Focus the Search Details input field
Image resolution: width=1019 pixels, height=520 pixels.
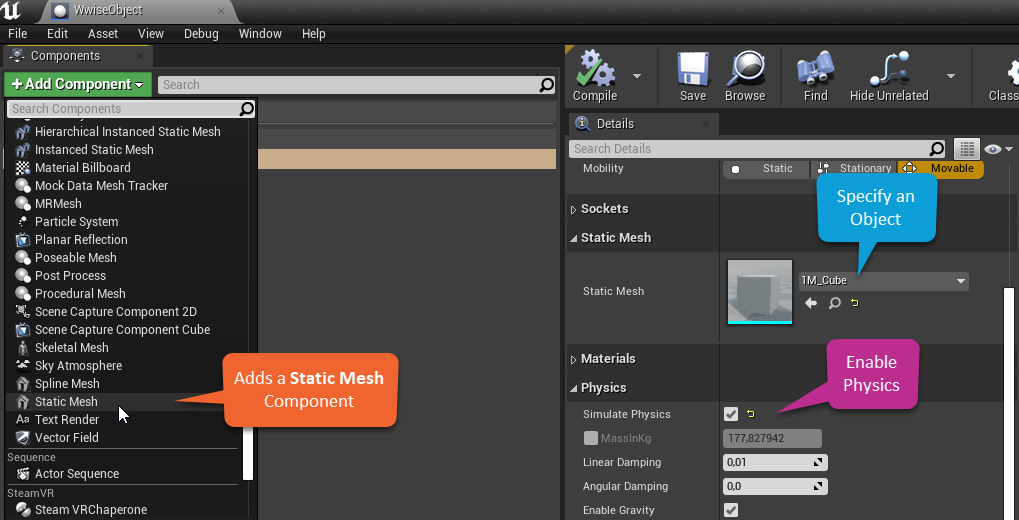point(757,149)
